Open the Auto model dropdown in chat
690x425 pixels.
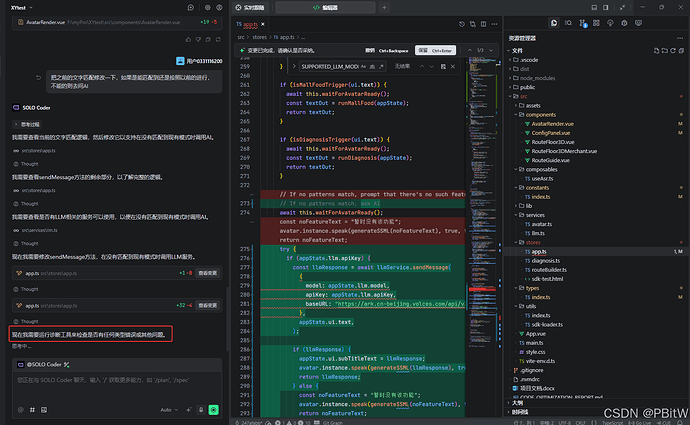click(x=169, y=409)
